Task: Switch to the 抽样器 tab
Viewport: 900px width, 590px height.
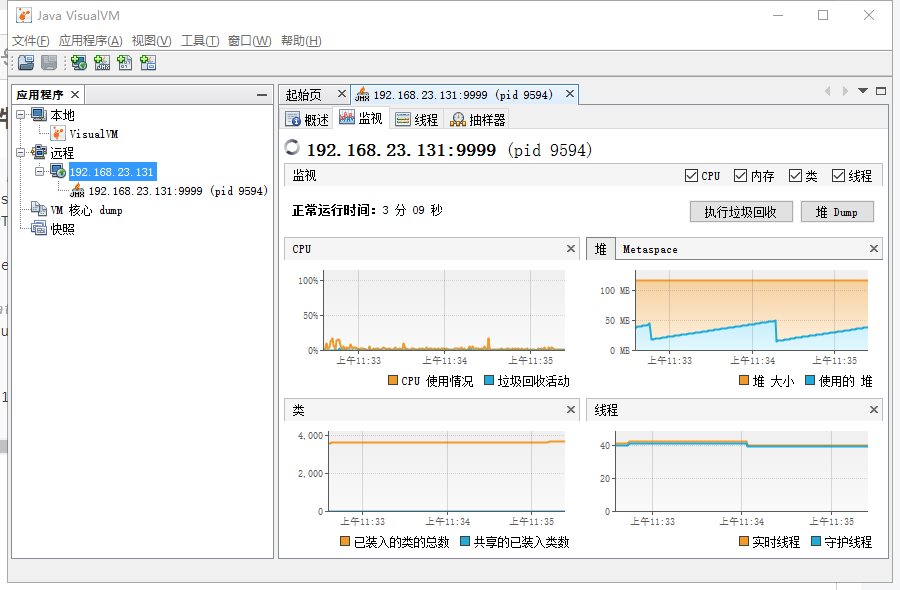Action: pos(478,119)
